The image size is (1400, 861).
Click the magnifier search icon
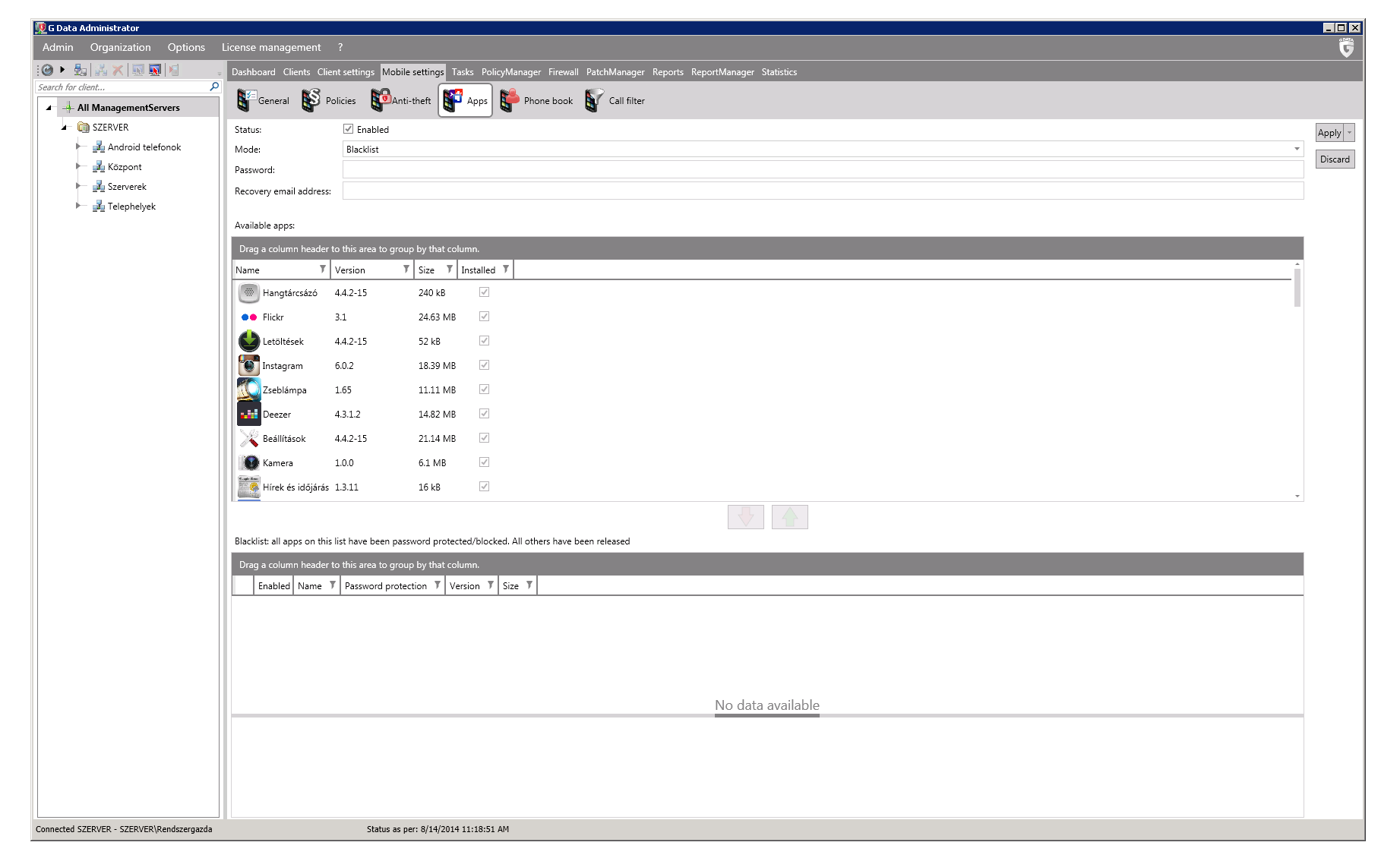coord(214,87)
